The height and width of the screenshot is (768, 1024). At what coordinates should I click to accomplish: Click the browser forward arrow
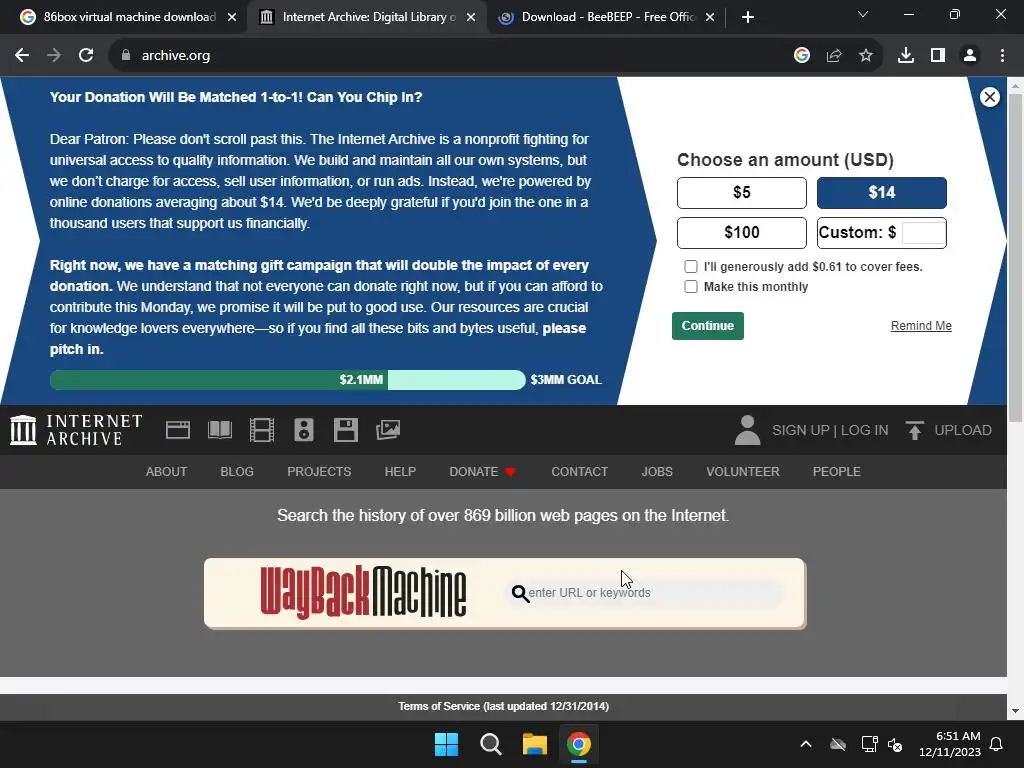(x=54, y=56)
